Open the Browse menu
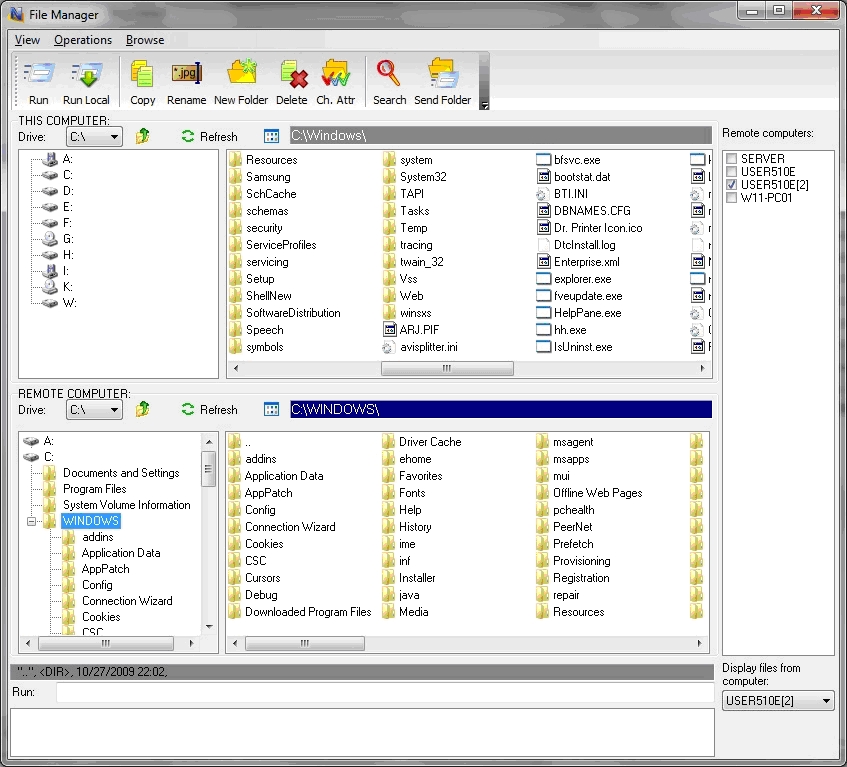This screenshot has height=767, width=847. tap(145, 40)
